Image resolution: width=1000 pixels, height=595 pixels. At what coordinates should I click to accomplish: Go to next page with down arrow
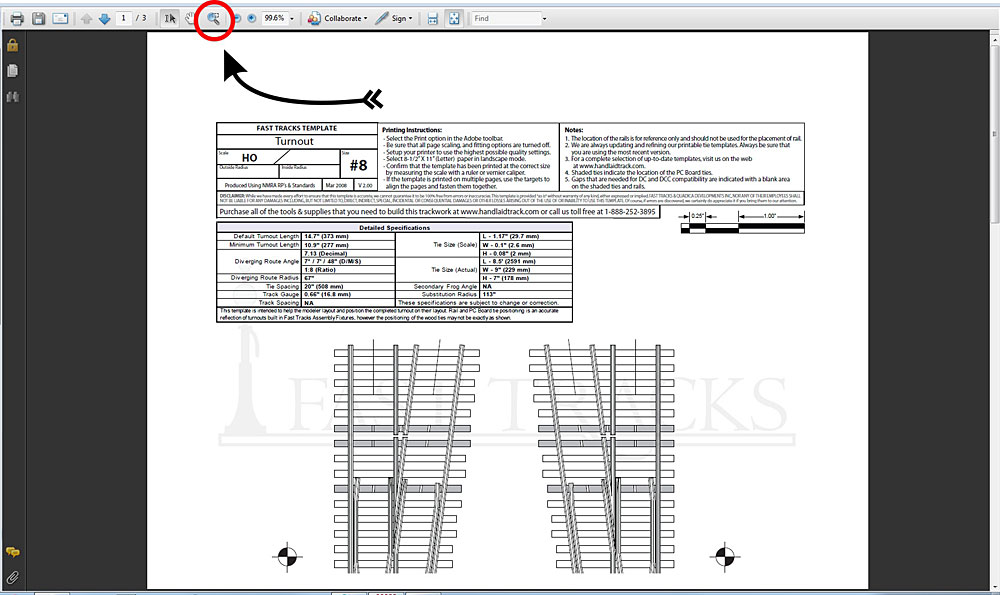point(104,19)
